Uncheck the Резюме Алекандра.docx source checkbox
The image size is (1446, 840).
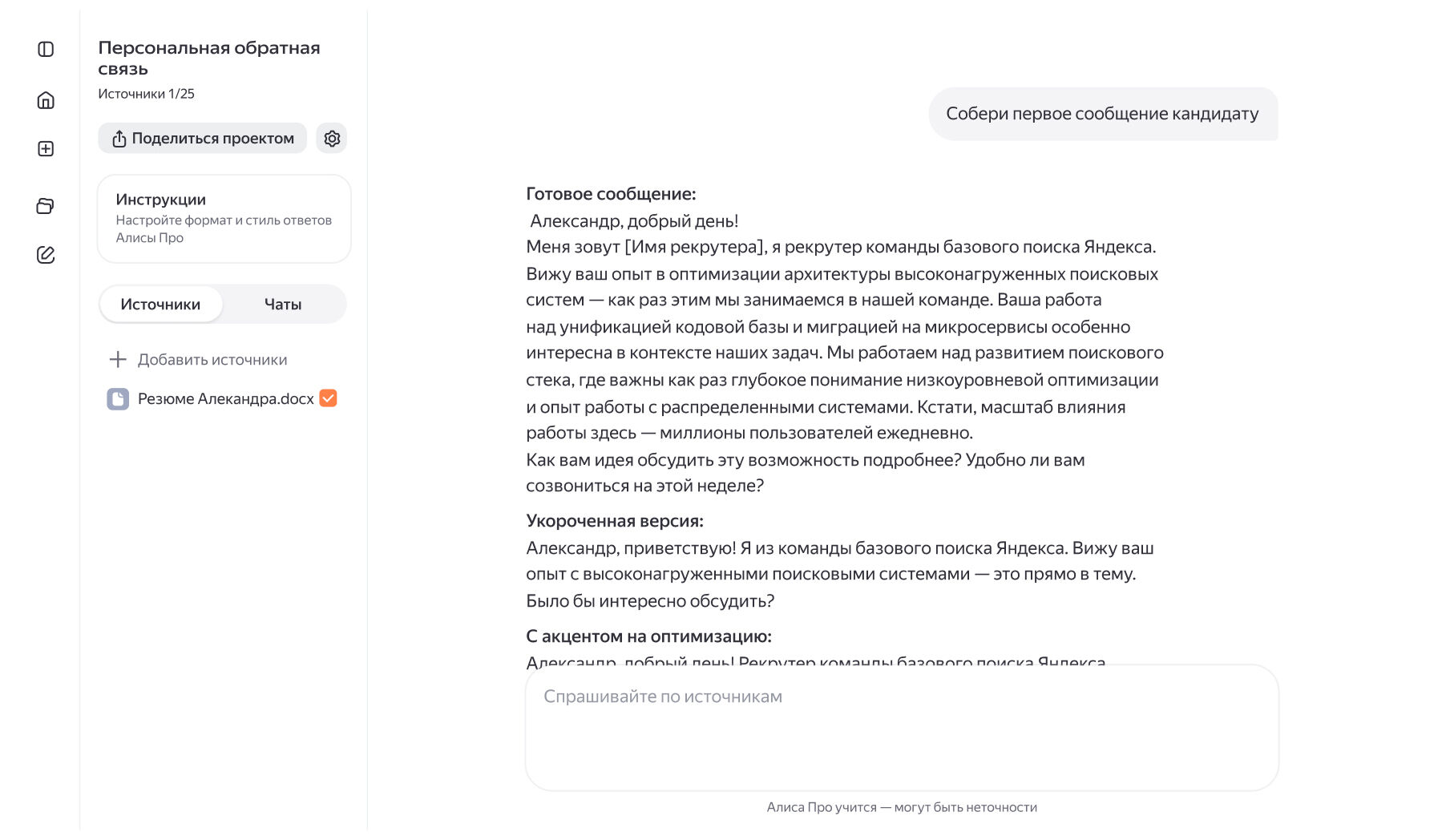click(x=328, y=398)
